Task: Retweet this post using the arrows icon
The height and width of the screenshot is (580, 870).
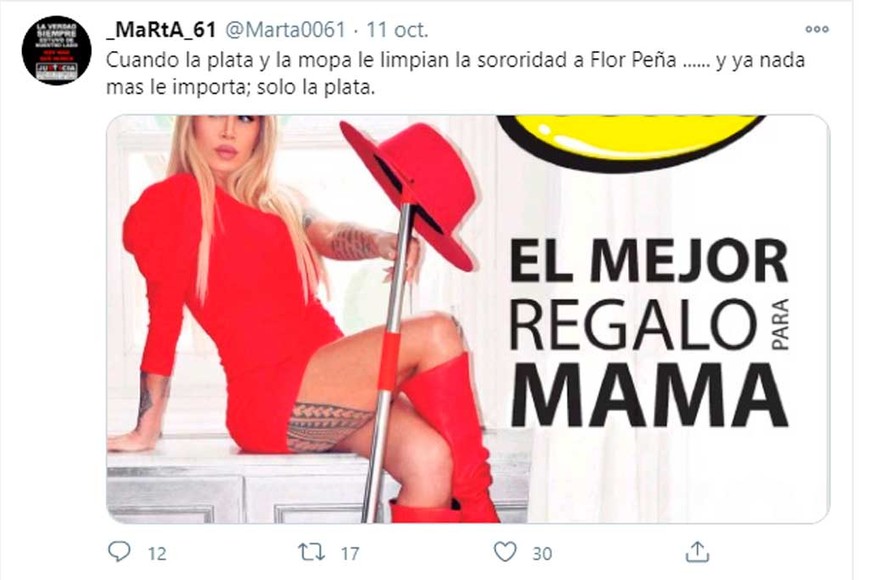Action: coord(312,552)
